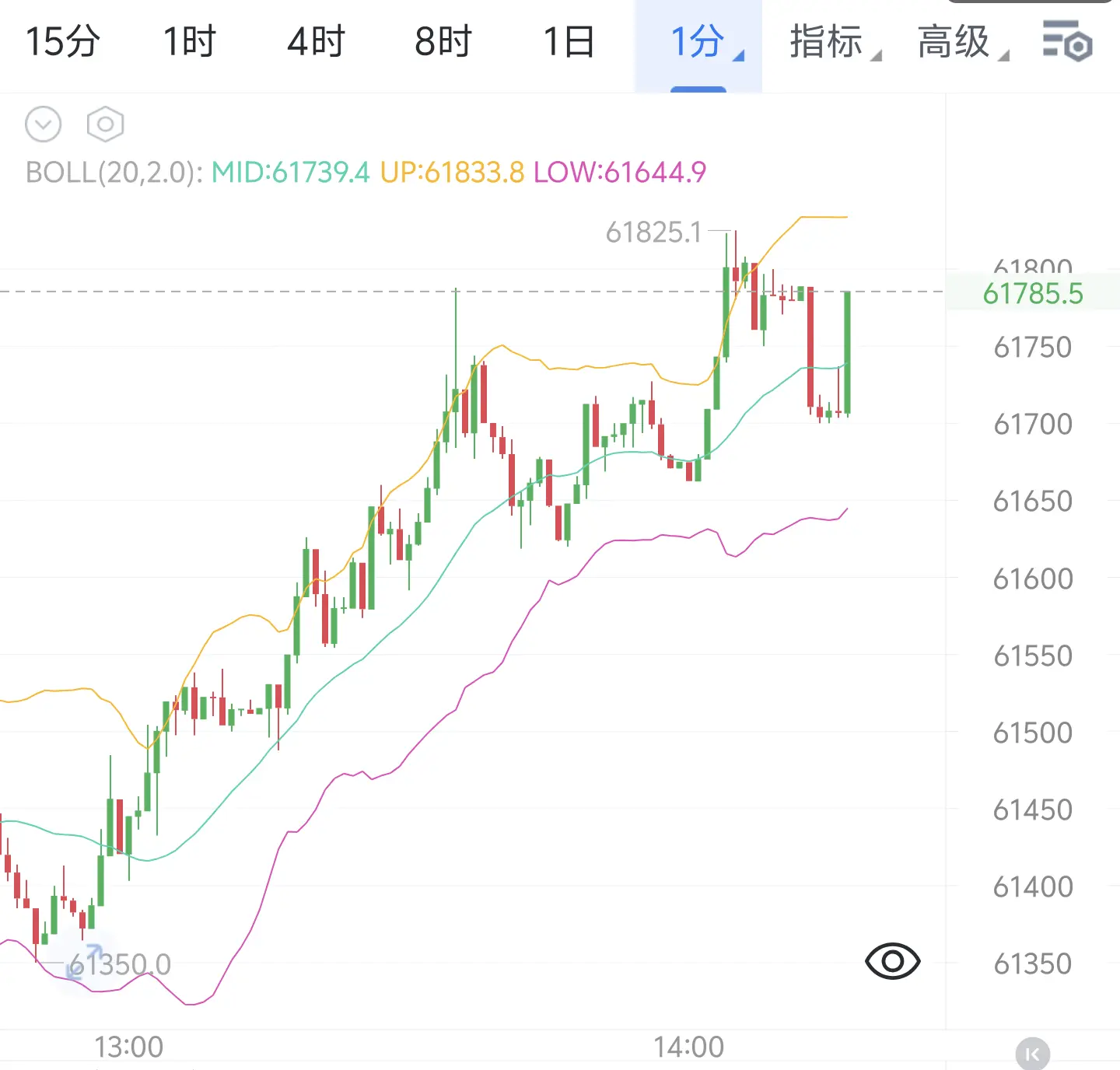Click the current price tag 61785.5
The image size is (1120, 1070).
click(1033, 293)
